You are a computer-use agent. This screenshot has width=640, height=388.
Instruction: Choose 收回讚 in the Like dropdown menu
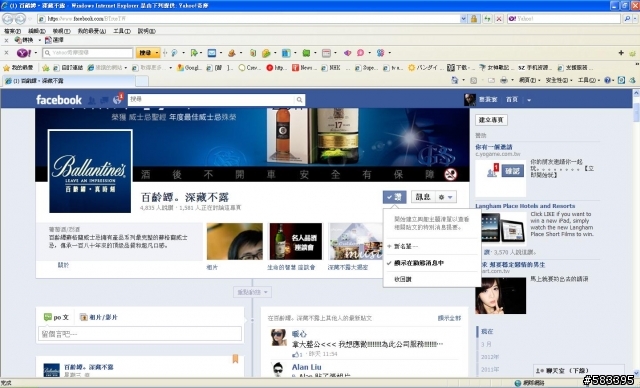coord(403,279)
